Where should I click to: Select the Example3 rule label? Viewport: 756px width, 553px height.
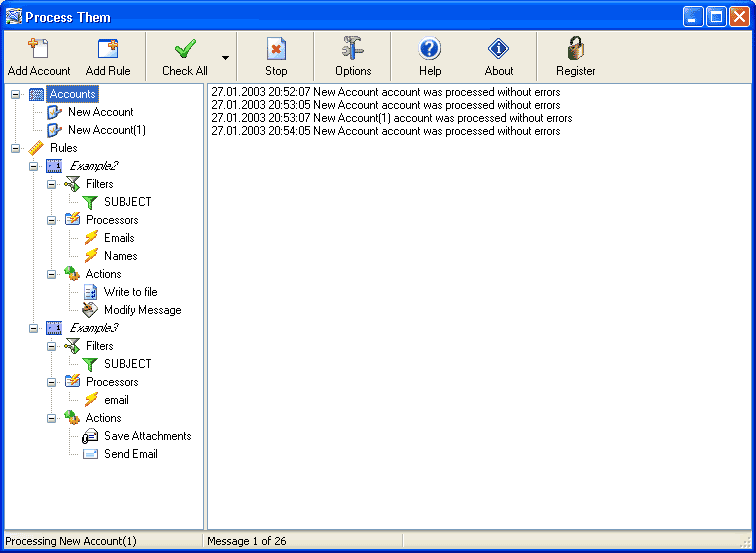[94, 328]
